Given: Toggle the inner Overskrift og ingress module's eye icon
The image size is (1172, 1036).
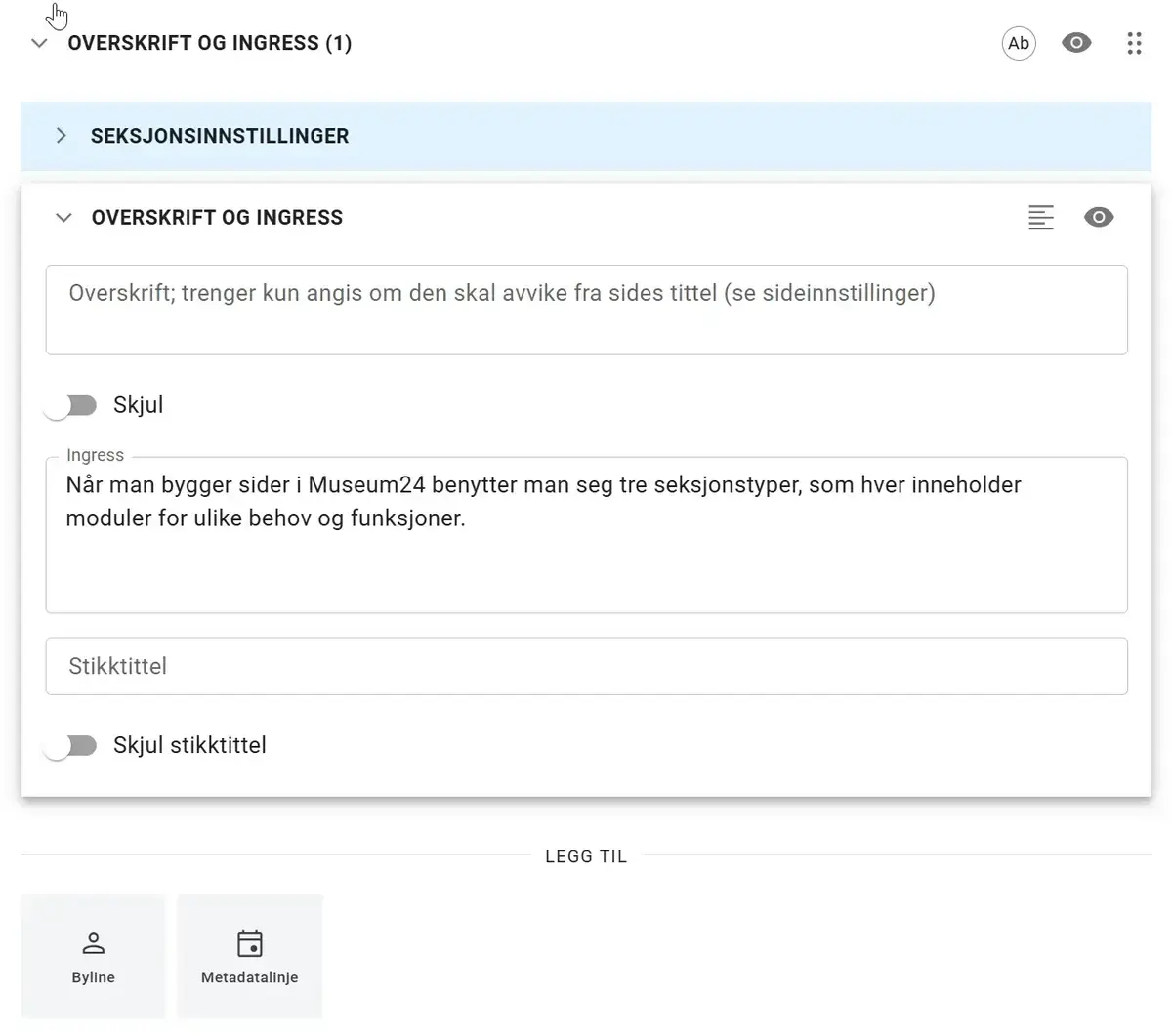Looking at the screenshot, I should (1099, 217).
